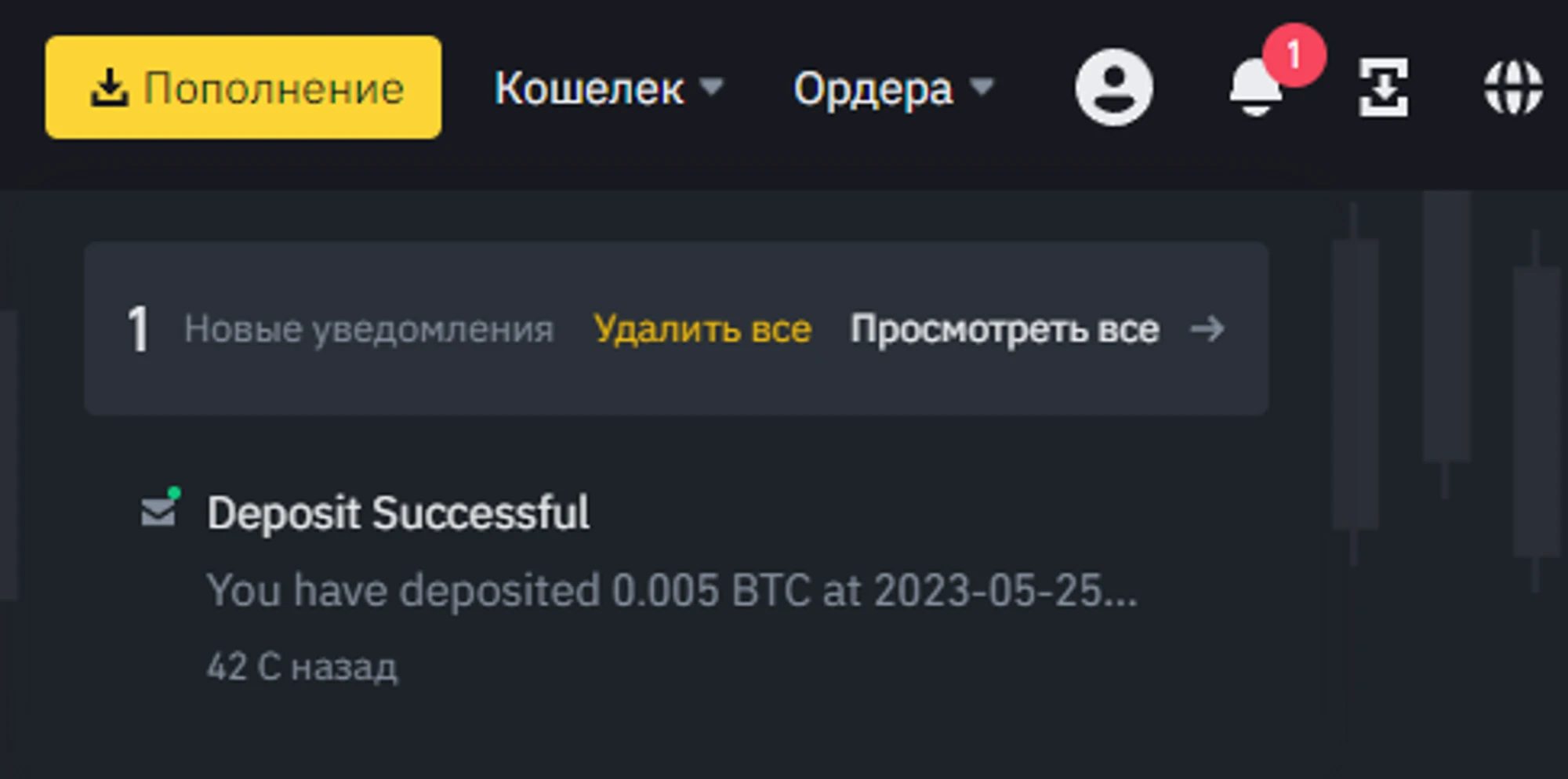Click Просмотреть все to view all notifications
Image resolution: width=1568 pixels, height=779 pixels.
[x=1004, y=329]
